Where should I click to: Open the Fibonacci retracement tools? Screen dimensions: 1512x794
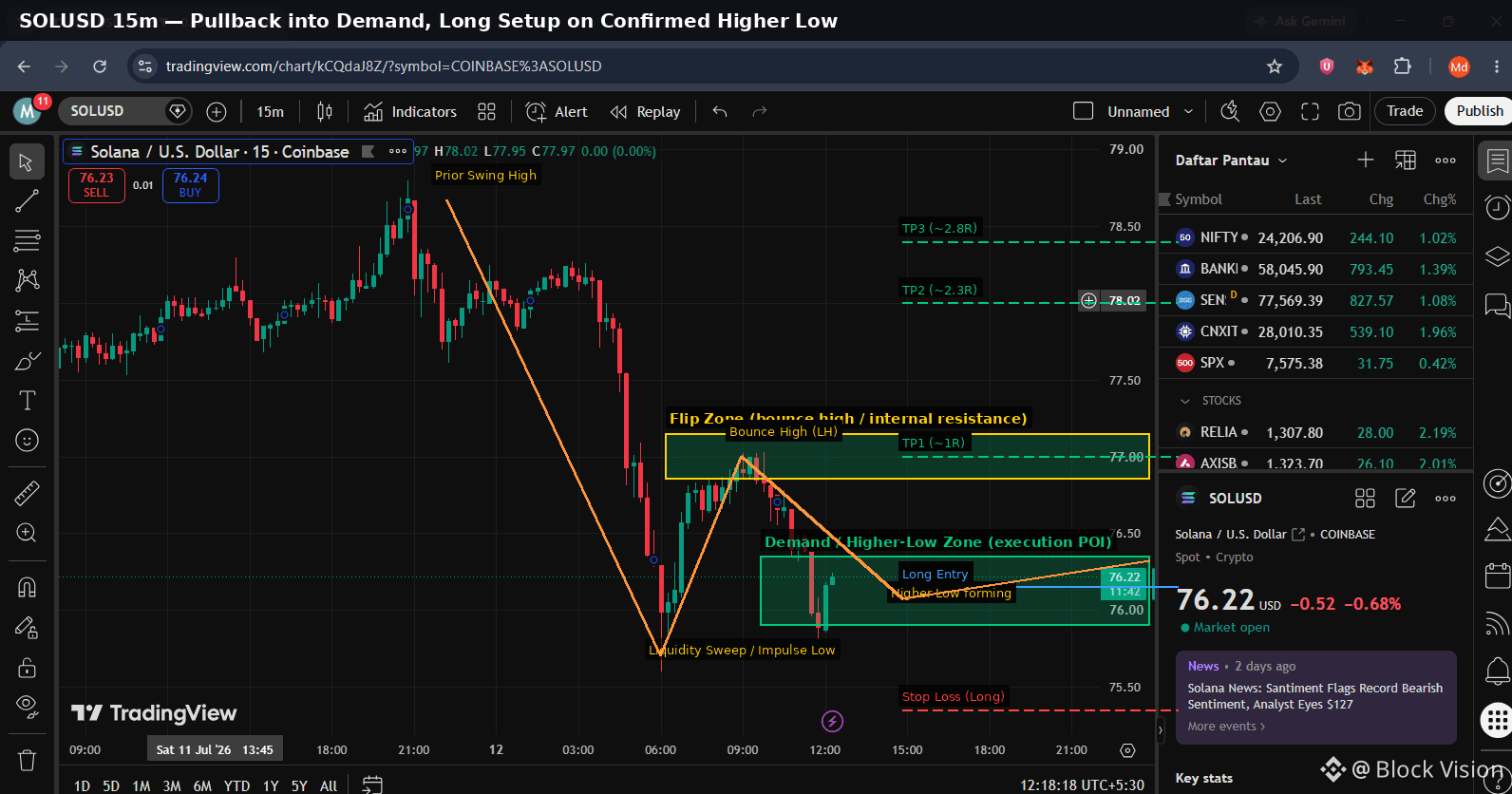point(27,240)
